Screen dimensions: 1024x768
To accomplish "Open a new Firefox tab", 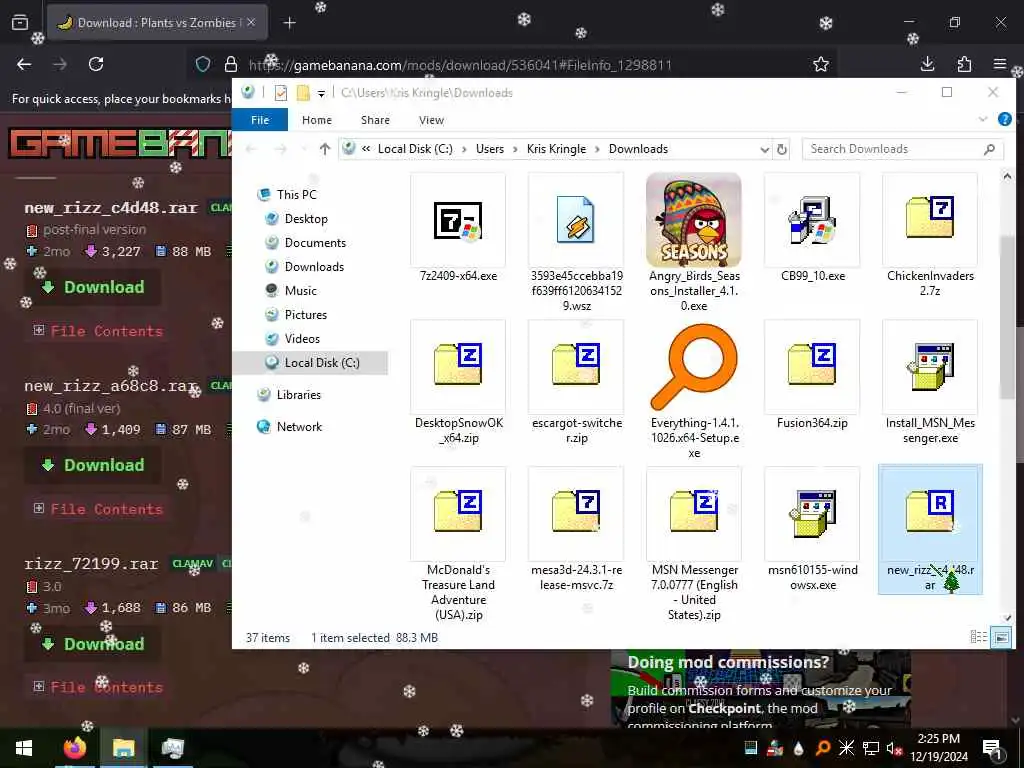I will (289, 23).
